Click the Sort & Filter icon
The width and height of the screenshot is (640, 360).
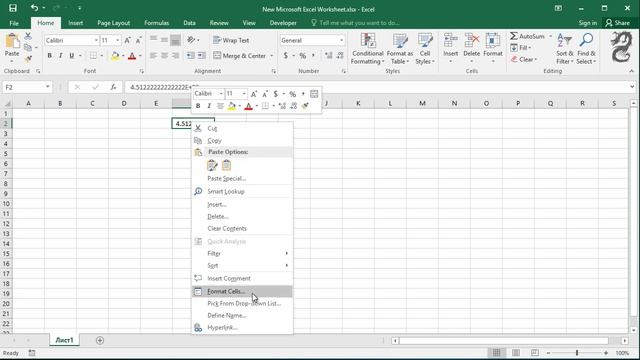pos(564,41)
